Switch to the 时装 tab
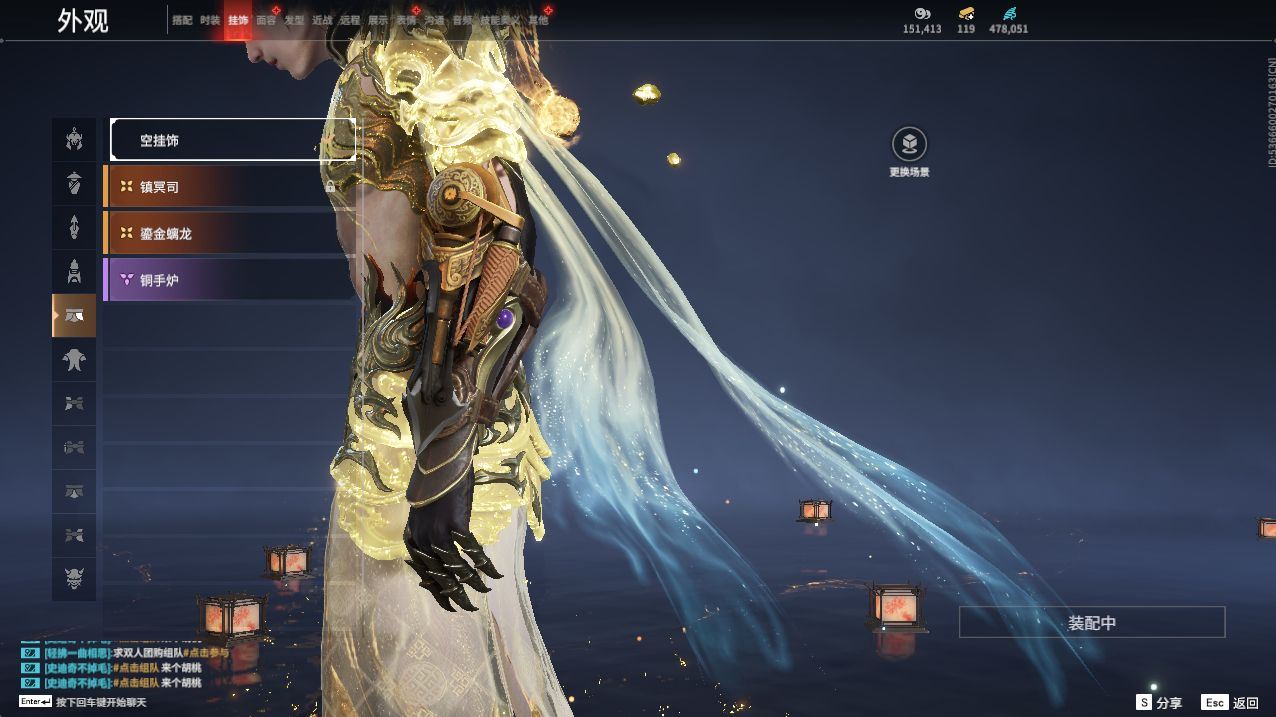This screenshot has width=1276, height=717. point(210,20)
